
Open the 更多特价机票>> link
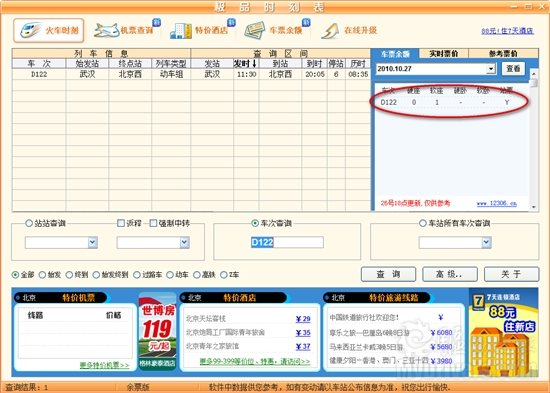click(x=105, y=365)
